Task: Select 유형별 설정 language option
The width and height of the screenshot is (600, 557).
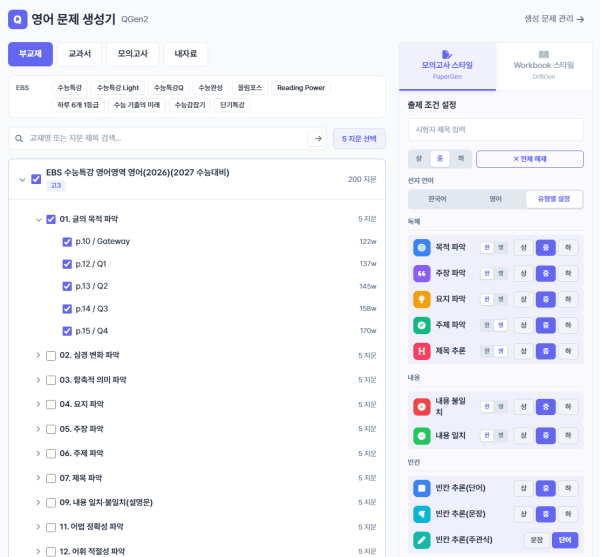Action: [554, 199]
